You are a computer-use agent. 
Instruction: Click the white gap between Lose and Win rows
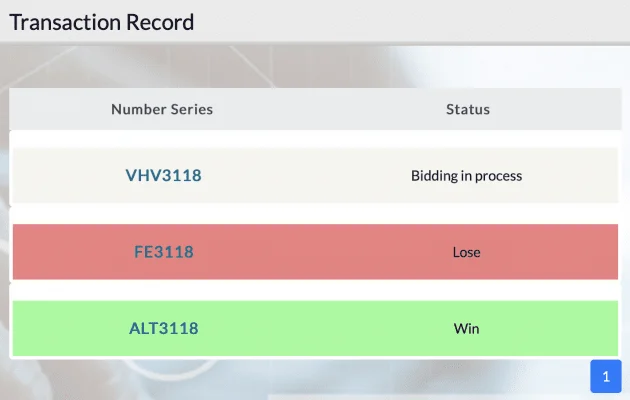tap(315, 290)
